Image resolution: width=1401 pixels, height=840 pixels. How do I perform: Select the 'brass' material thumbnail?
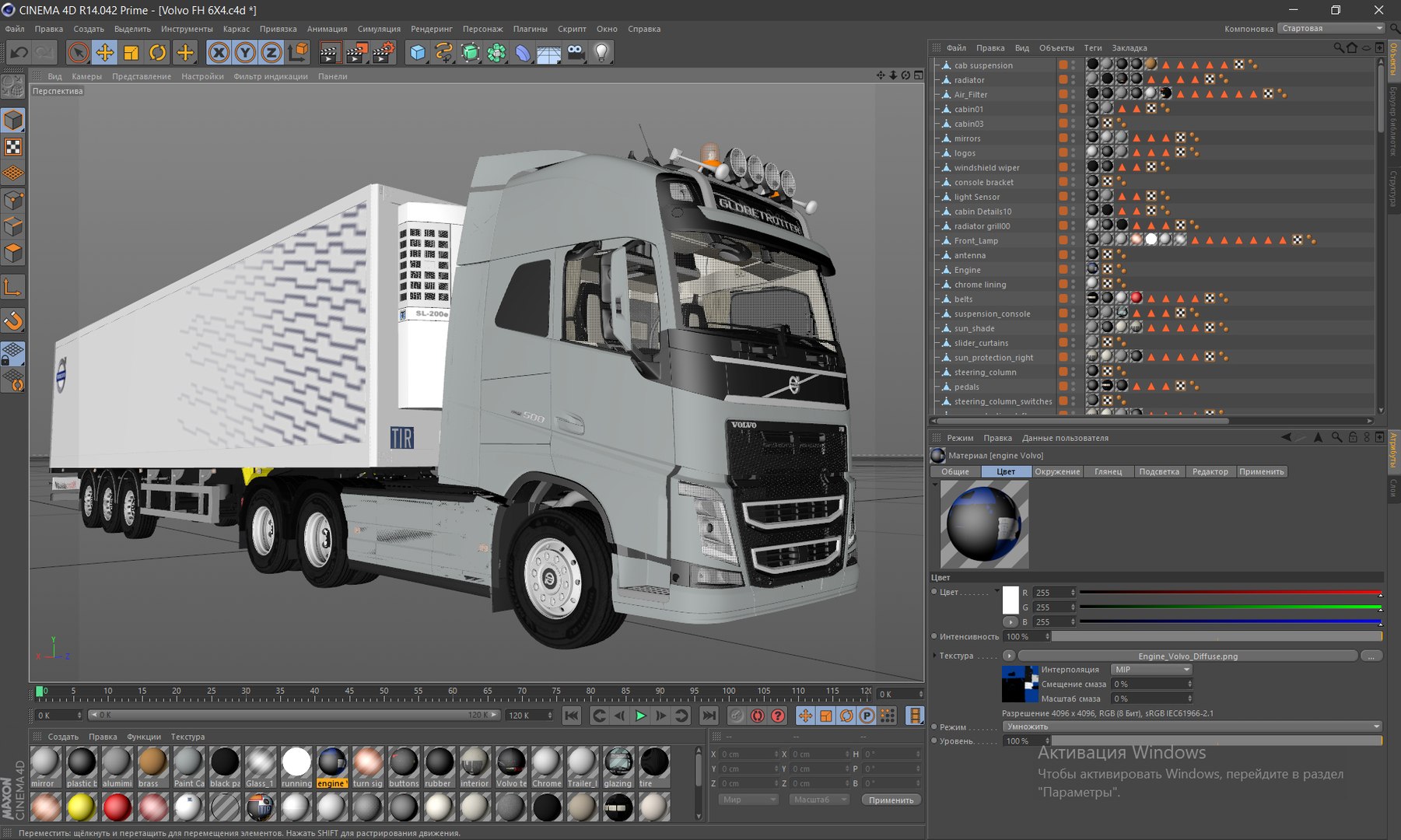[152, 766]
